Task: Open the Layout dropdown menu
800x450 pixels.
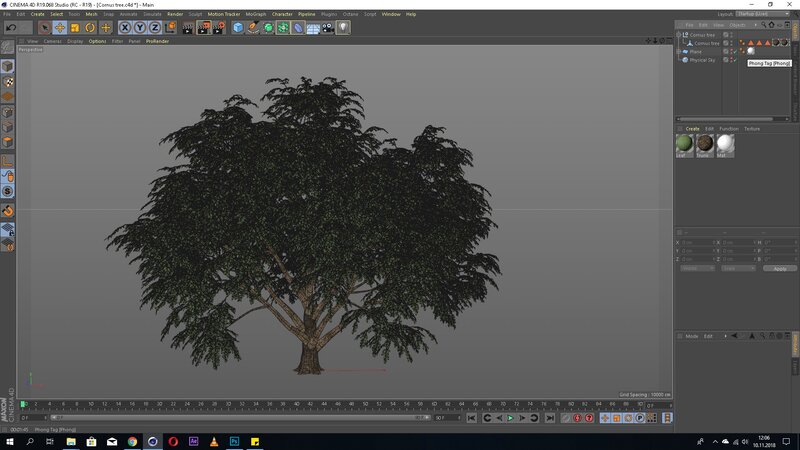Action: pyautogui.click(x=761, y=14)
